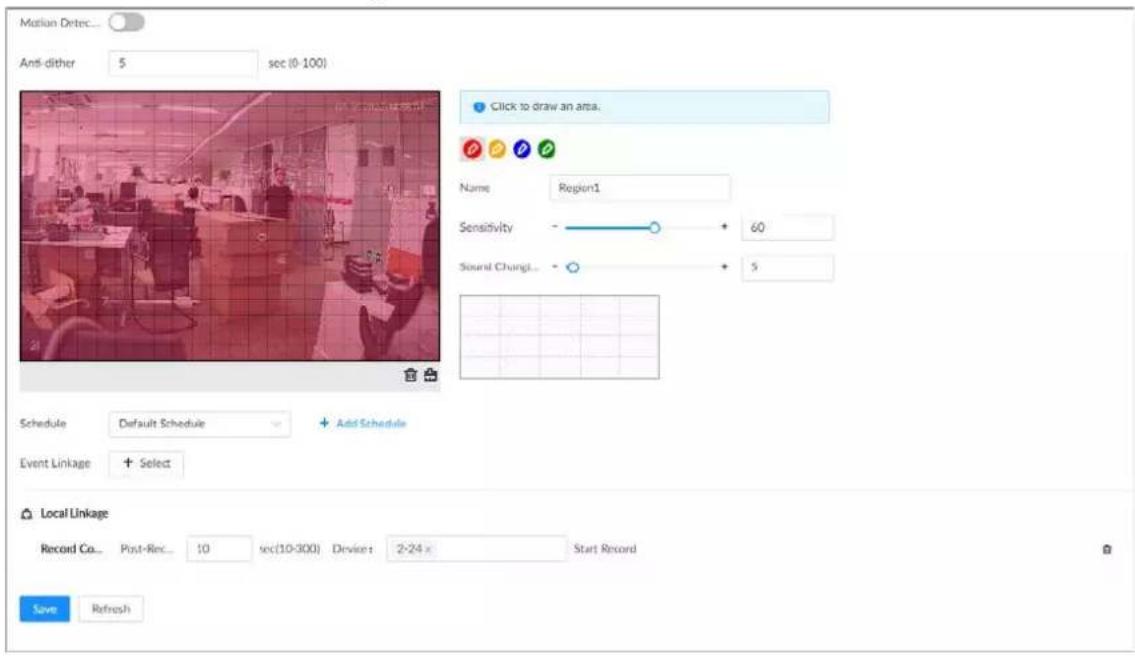Decrease Sensitivity with the minus sign
Viewport: 1135px width, 656px height.
click(554, 227)
